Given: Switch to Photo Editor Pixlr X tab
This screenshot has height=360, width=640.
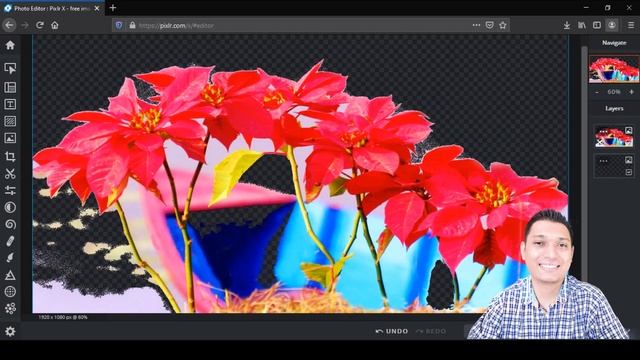Looking at the screenshot, I should click(x=51, y=8).
